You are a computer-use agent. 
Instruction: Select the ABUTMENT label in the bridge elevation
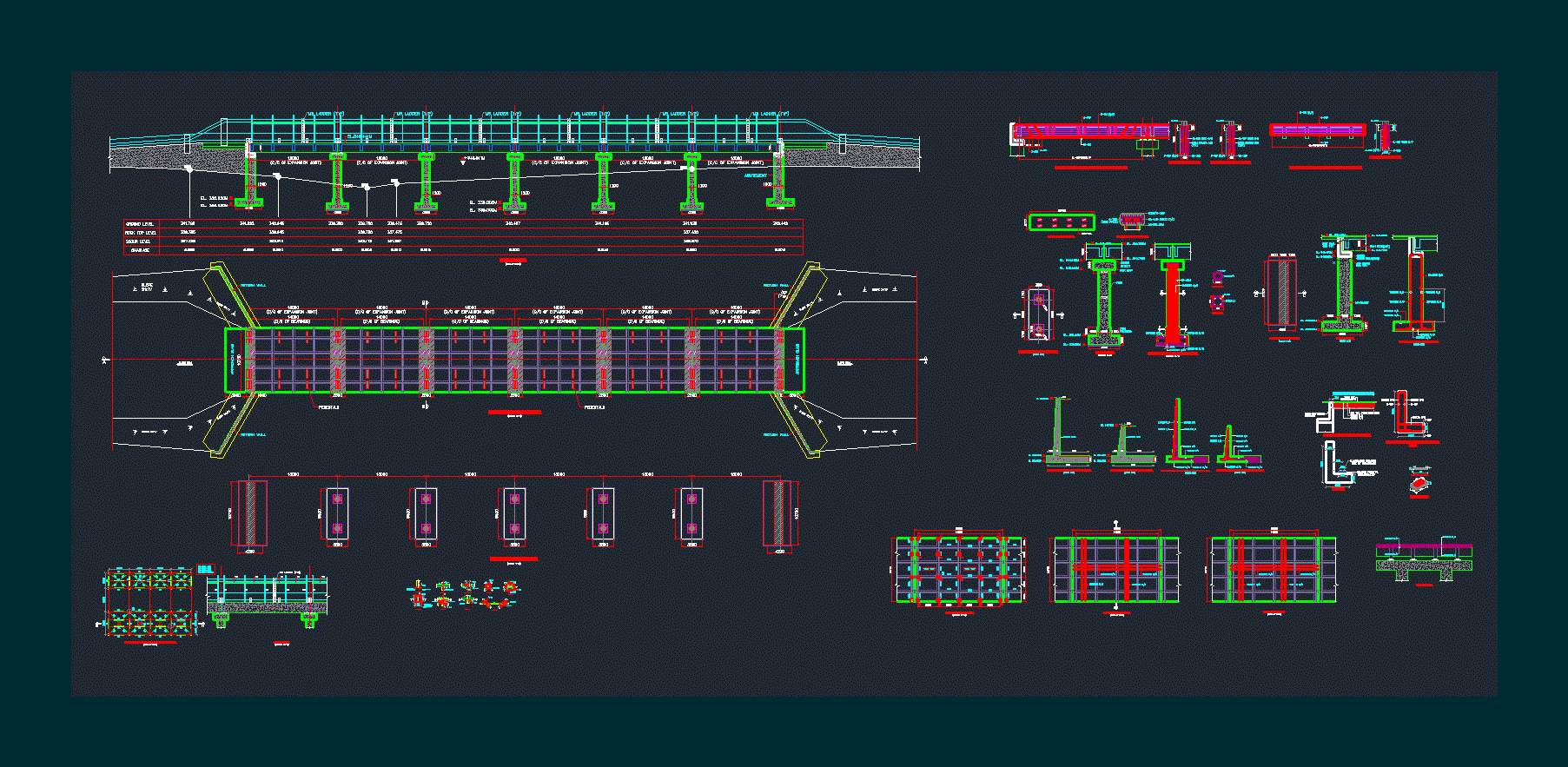[755, 175]
